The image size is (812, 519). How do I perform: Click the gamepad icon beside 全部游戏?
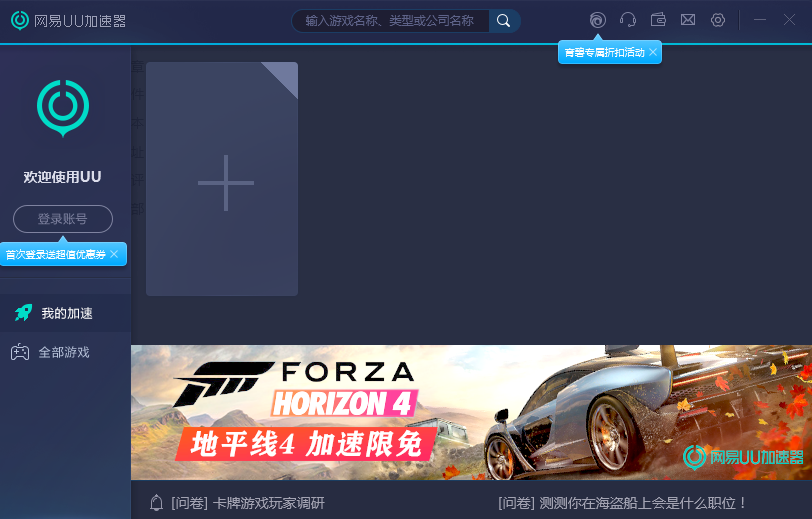(x=20, y=352)
